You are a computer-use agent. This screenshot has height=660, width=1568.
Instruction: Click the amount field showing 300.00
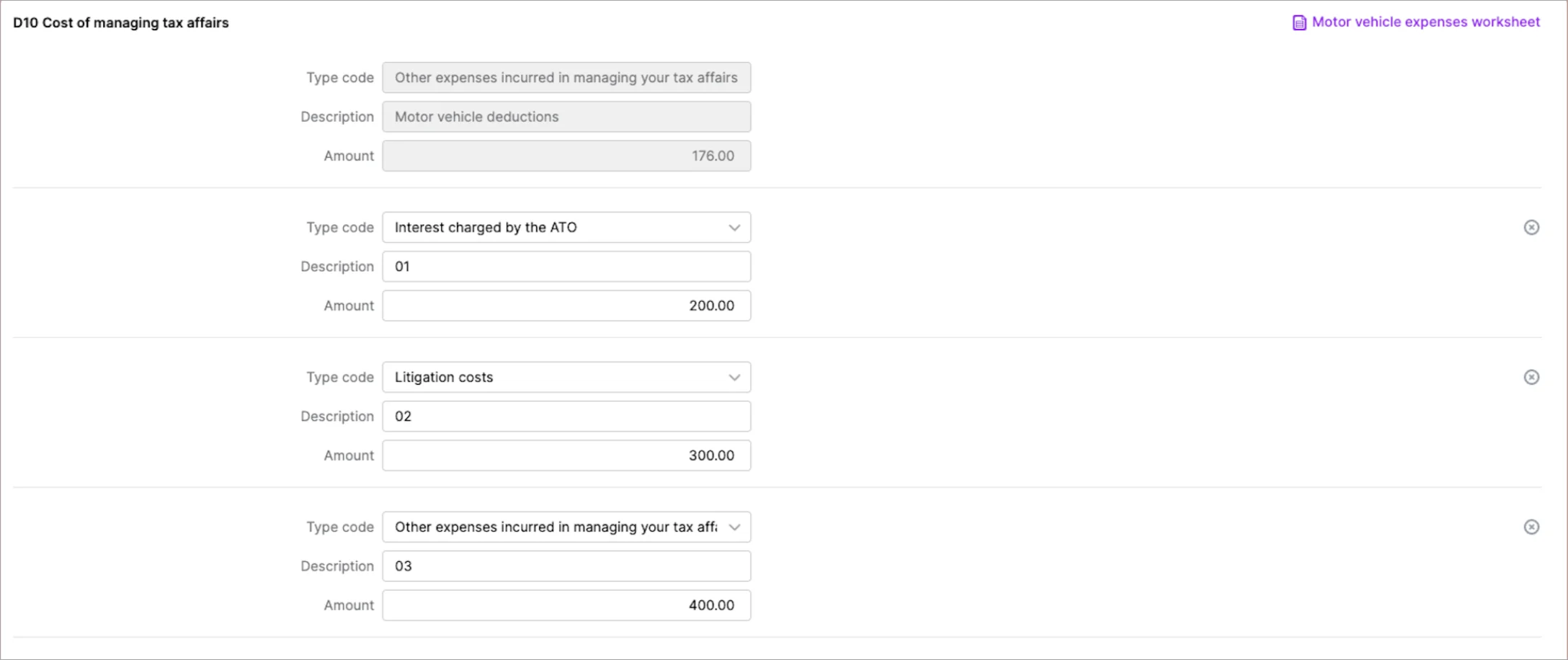coord(566,455)
